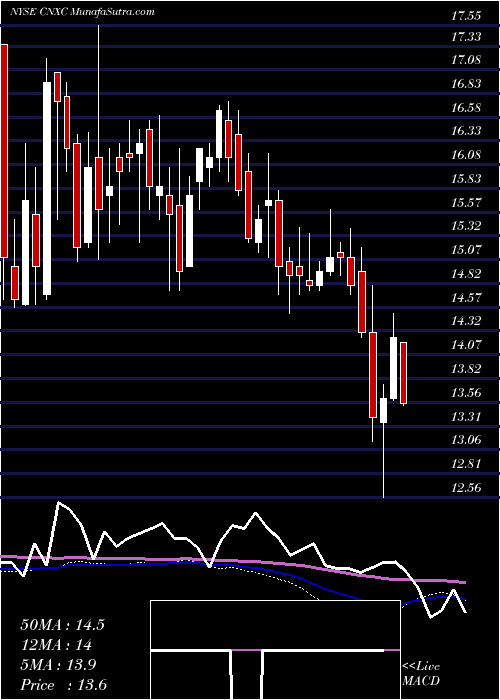The width and height of the screenshot is (500, 700).
Task: Click the 50MA : 14.5 readout
Action: coord(62,625)
